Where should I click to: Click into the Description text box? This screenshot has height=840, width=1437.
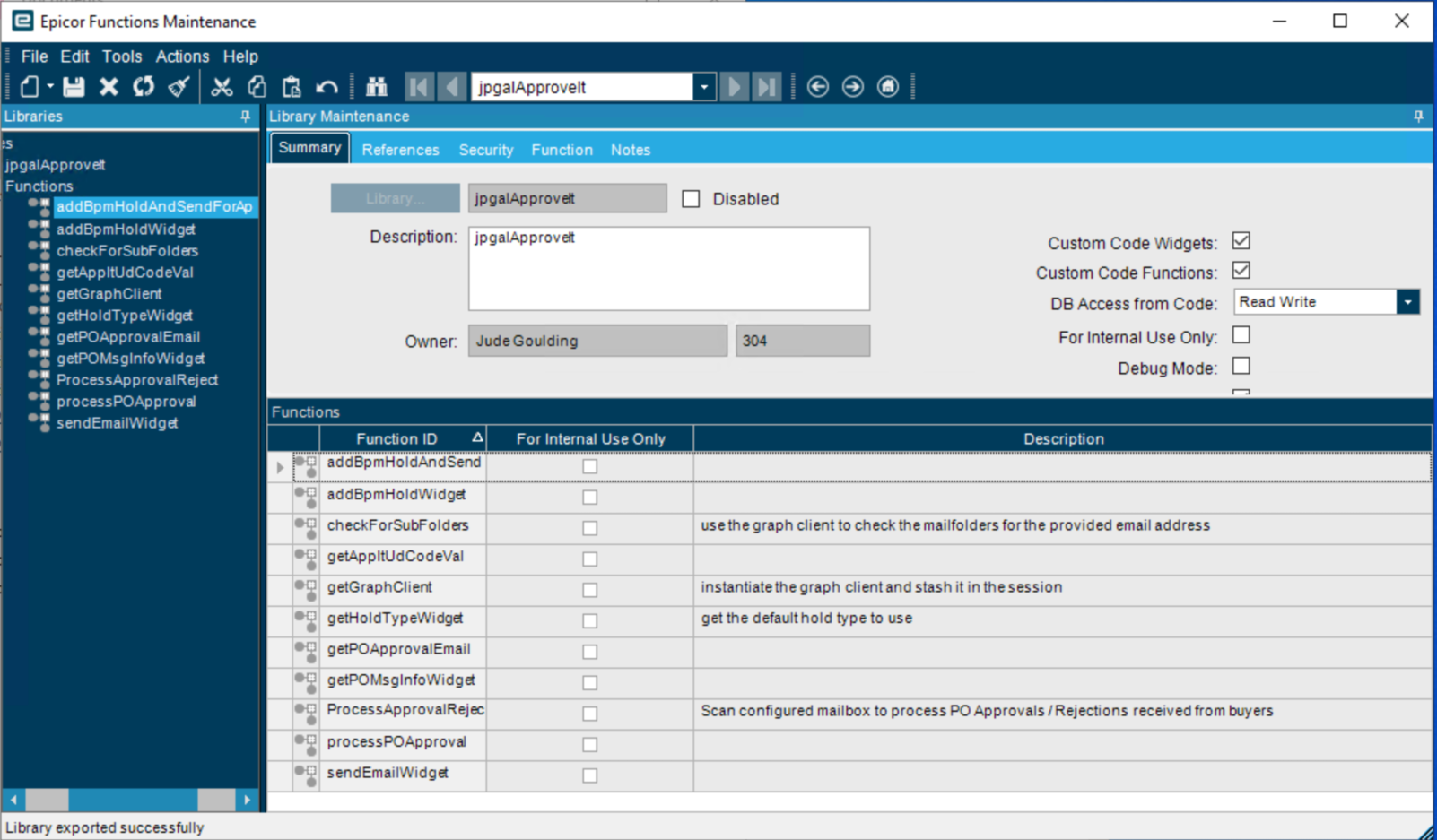pos(669,269)
